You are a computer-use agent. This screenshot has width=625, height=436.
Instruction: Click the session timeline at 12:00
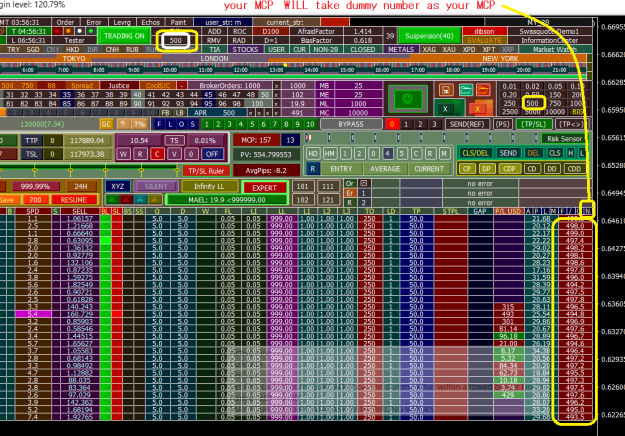coord(240,70)
